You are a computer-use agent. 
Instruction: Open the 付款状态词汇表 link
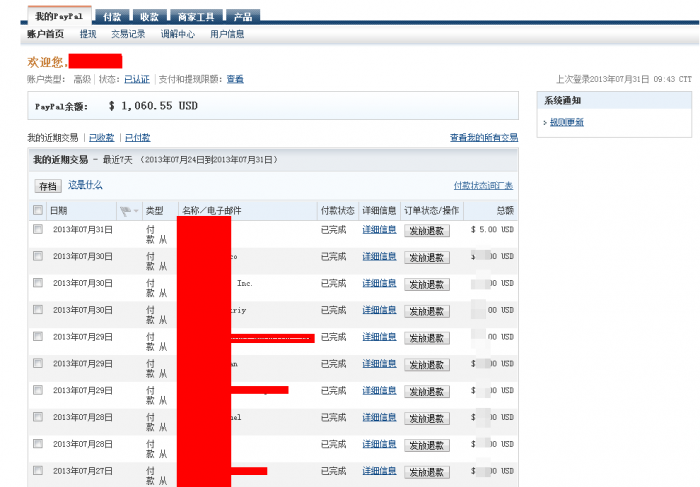pos(483,185)
